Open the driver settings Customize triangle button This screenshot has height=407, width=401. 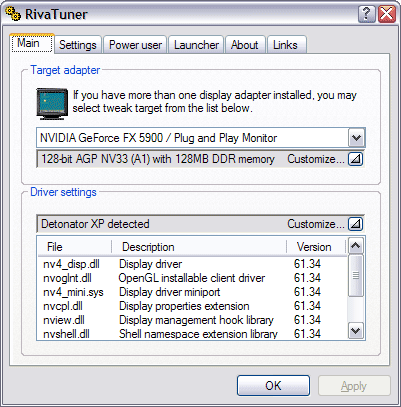coord(355,224)
